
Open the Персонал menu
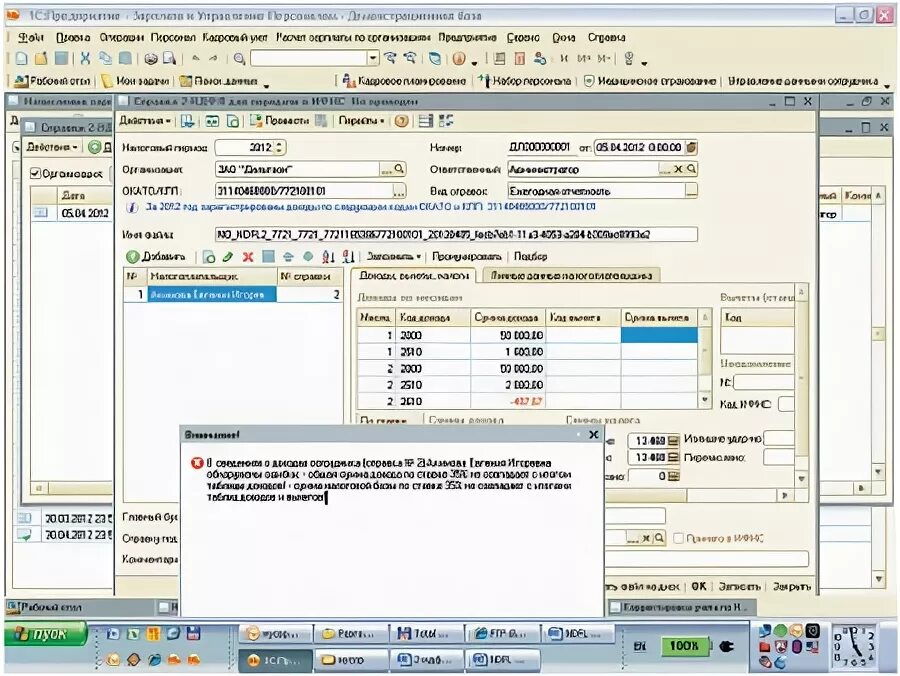point(173,37)
